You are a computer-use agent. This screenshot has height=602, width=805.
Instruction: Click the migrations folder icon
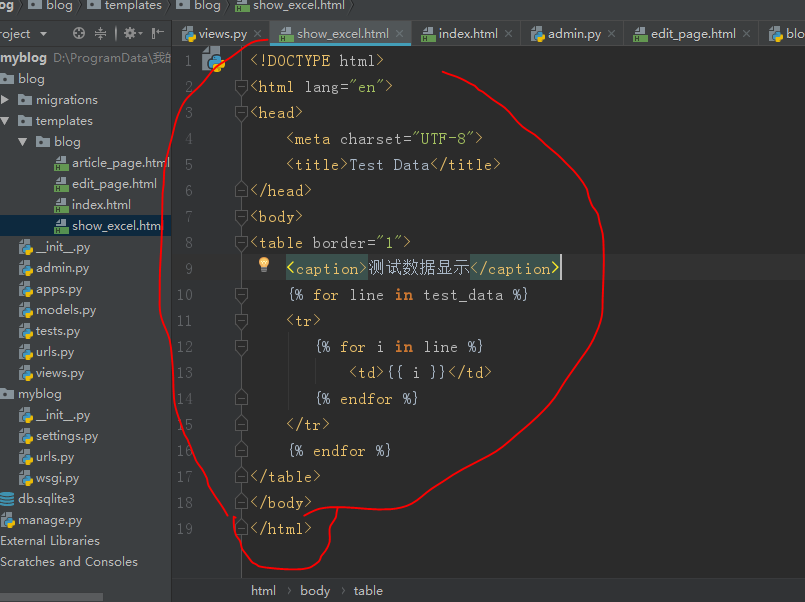click(x=25, y=100)
